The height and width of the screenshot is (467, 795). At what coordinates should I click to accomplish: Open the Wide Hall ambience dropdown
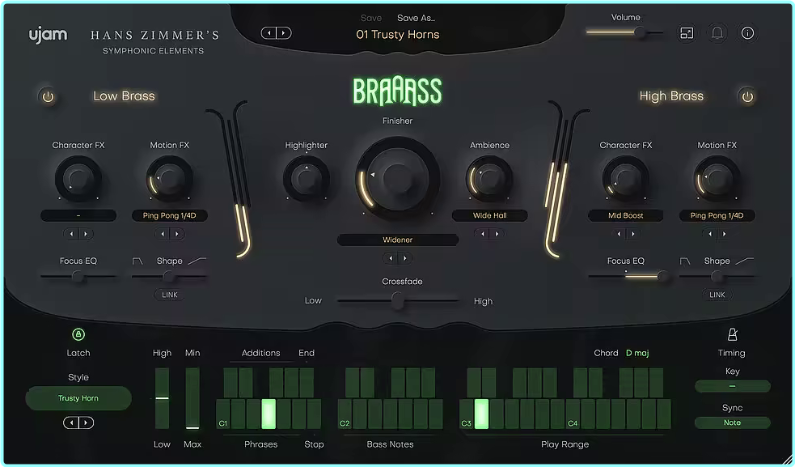pyautogui.click(x=489, y=215)
